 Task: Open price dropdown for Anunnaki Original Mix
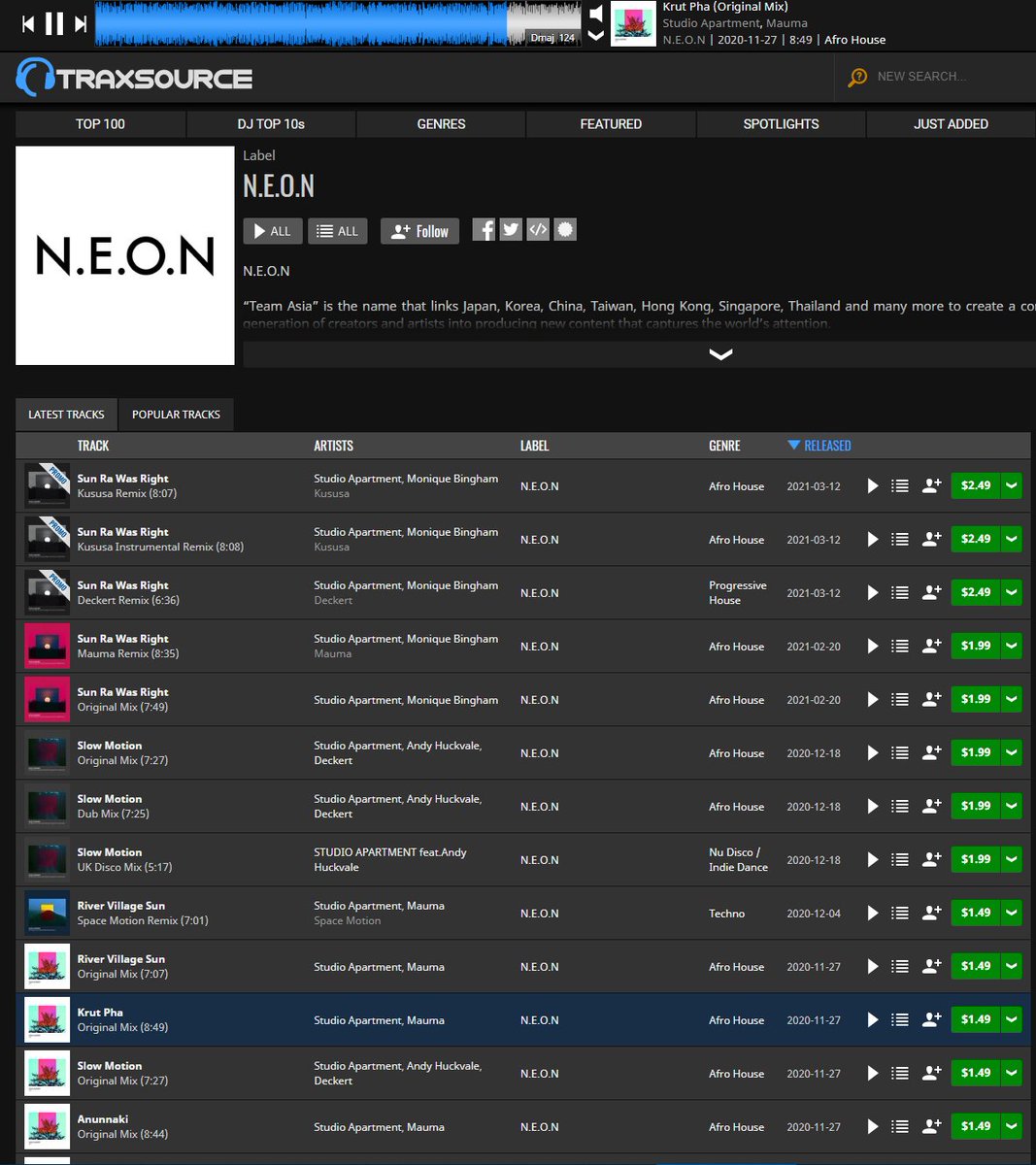(1012, 1126)
